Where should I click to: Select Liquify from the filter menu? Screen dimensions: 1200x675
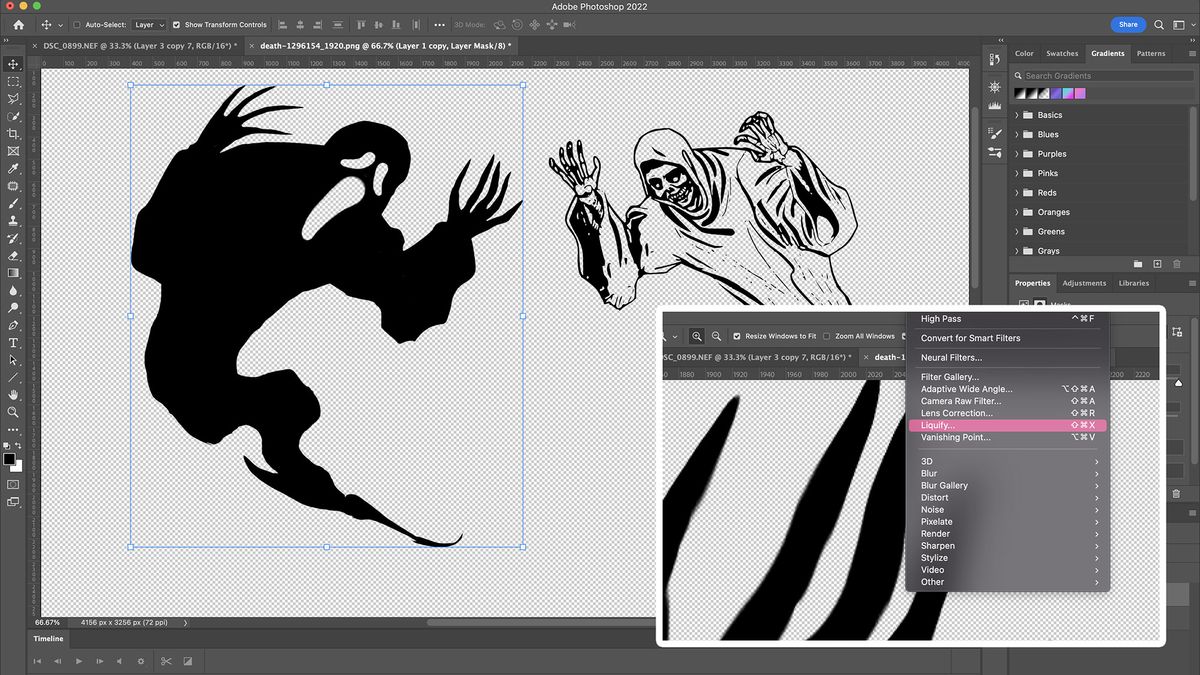939,424
